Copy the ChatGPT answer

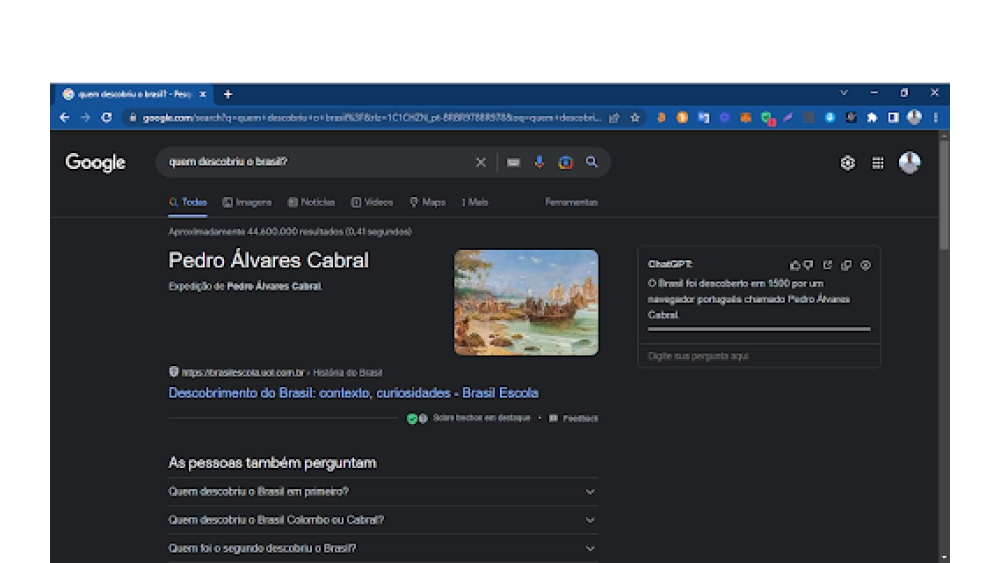tap(846, 265)
